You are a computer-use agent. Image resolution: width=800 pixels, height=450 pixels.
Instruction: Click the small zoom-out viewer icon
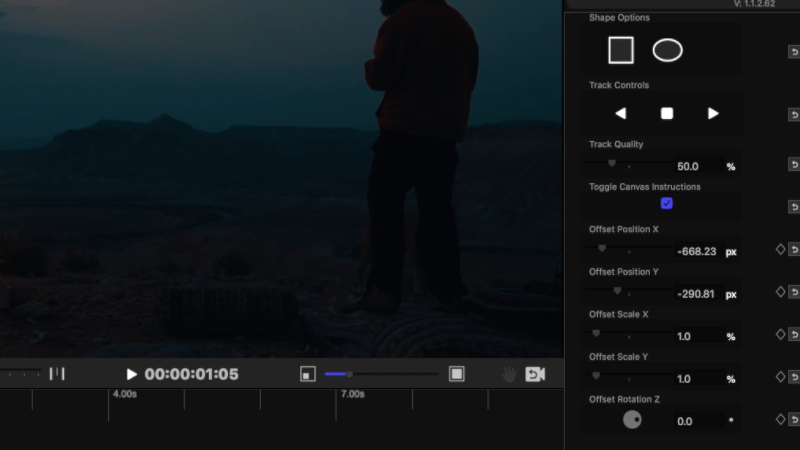tap(308, 374)
